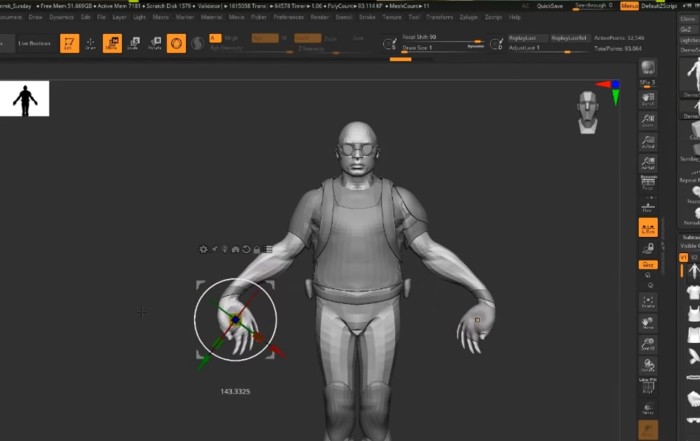Image resolution: width=700 pixels, height=441 pixels.
Task: Open the Transform menu
Action: tap(438, 17)
